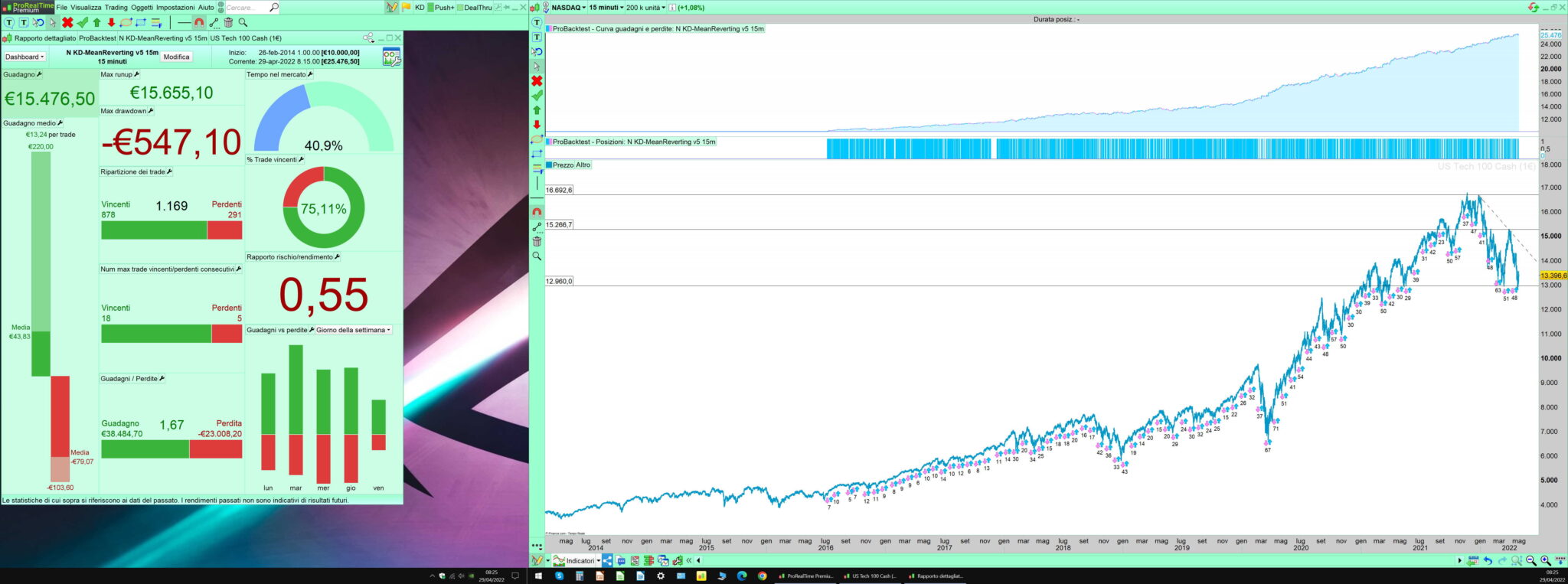
Task: Select the text bubble annotation tool in main toolbar
Action: pyautogui.click(x=9, y=23)
